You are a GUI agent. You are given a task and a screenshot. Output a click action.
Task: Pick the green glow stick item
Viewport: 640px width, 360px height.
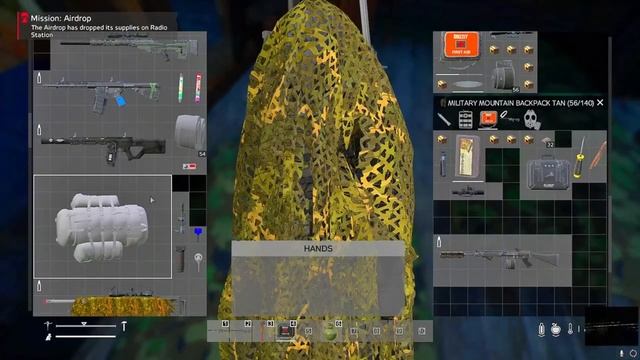pos(180,88)
